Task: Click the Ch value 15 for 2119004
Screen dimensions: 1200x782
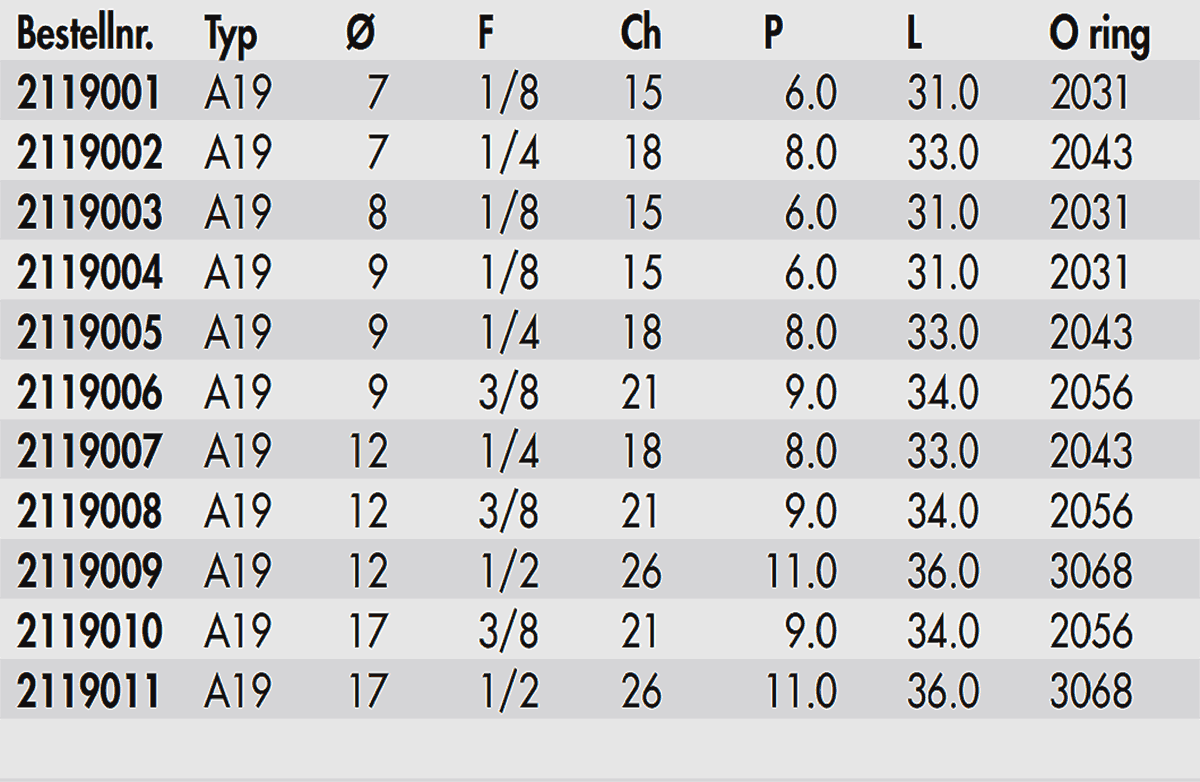Action: click(x=642, y=274)
